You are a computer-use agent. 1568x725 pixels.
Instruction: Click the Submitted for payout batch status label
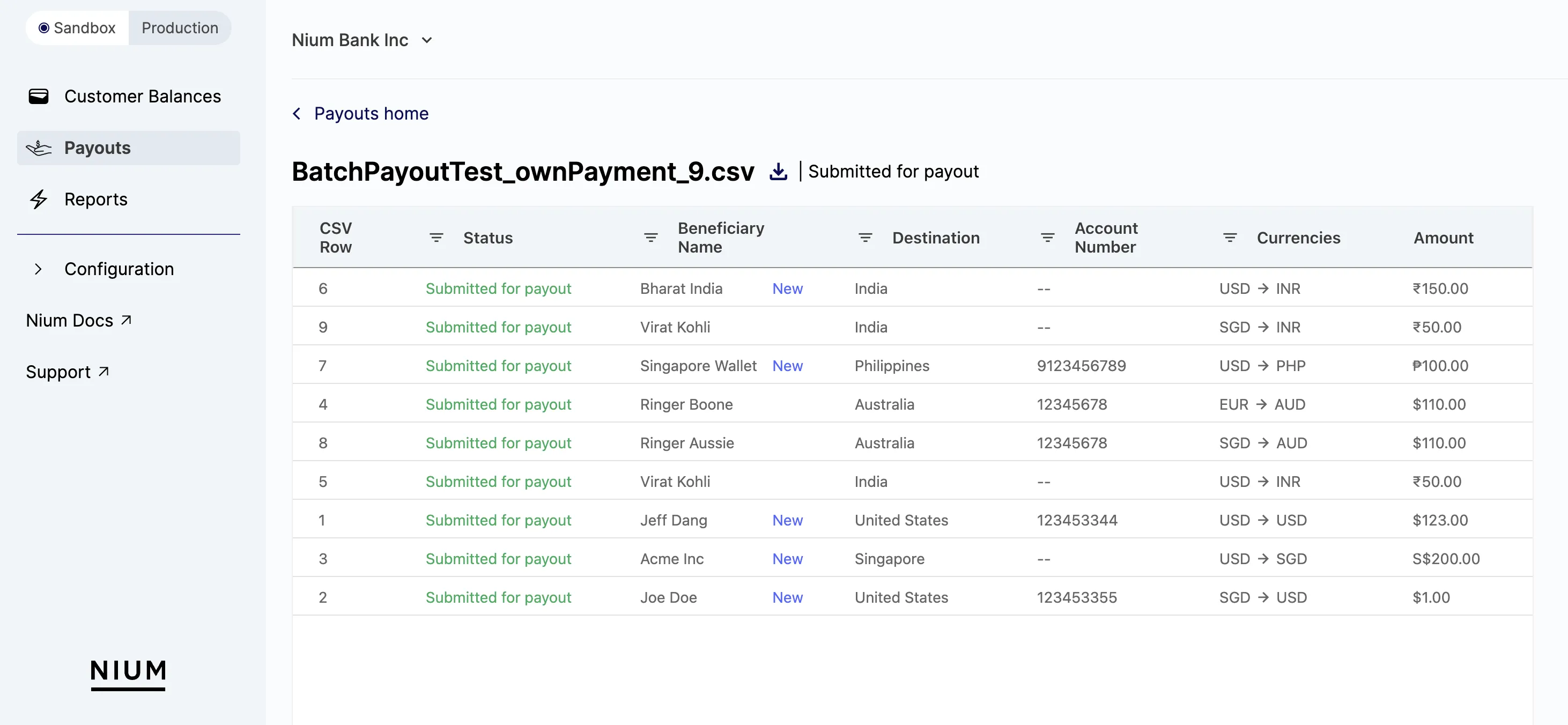[893, 172]
